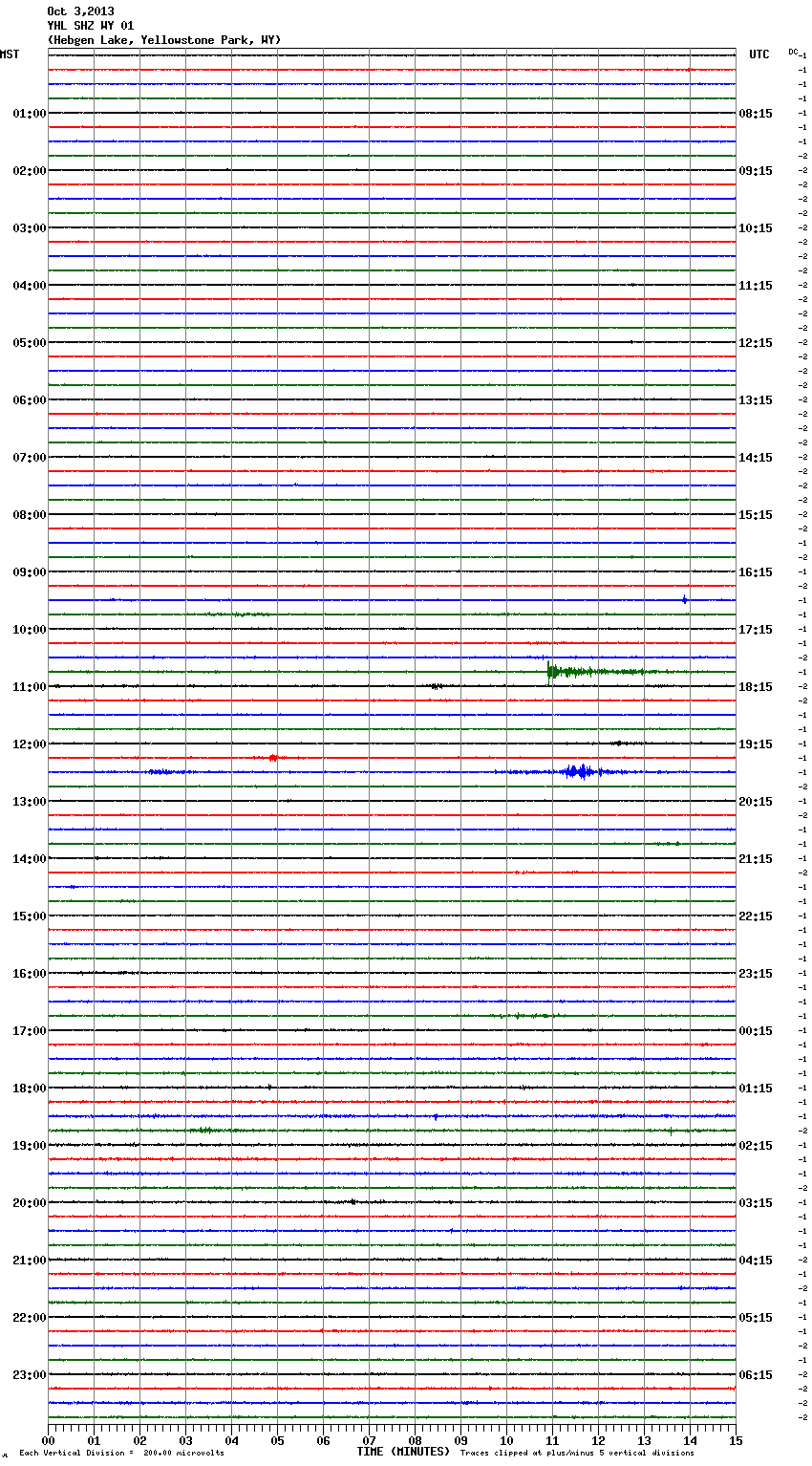Click the red blip on the 12:15 trace
The image size is (812, 1466).
coord(273,758)
